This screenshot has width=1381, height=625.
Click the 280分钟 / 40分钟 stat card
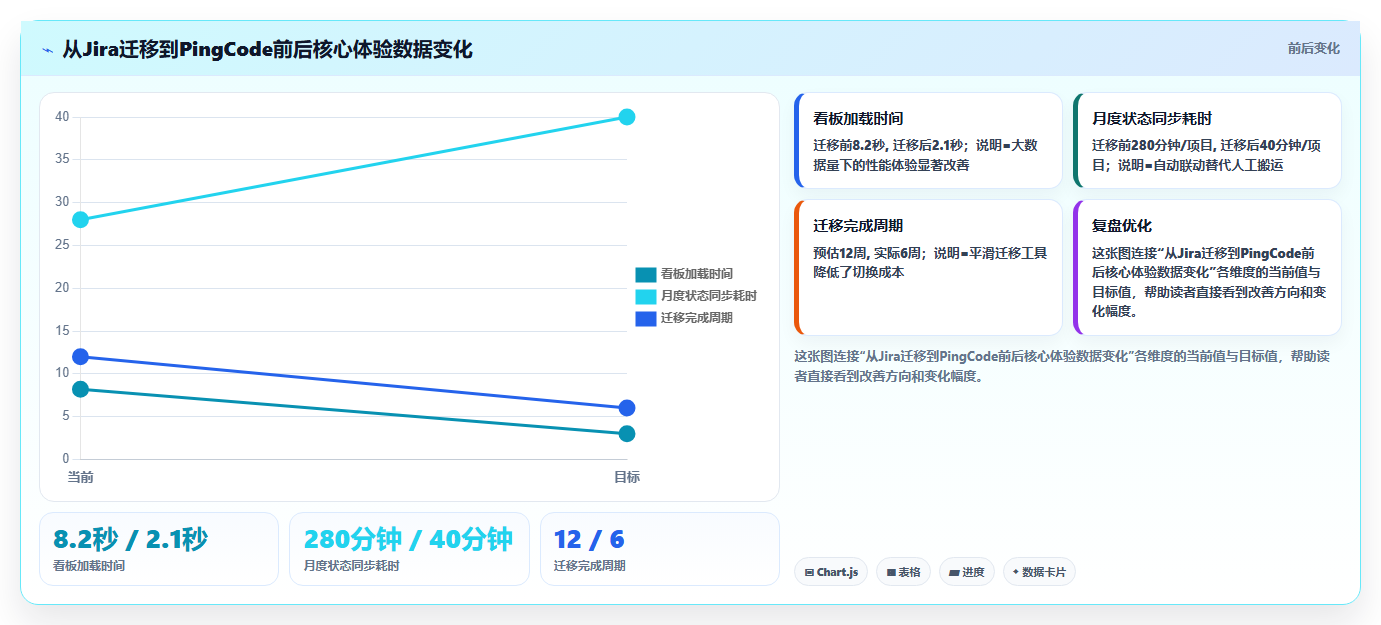[409, 549]
